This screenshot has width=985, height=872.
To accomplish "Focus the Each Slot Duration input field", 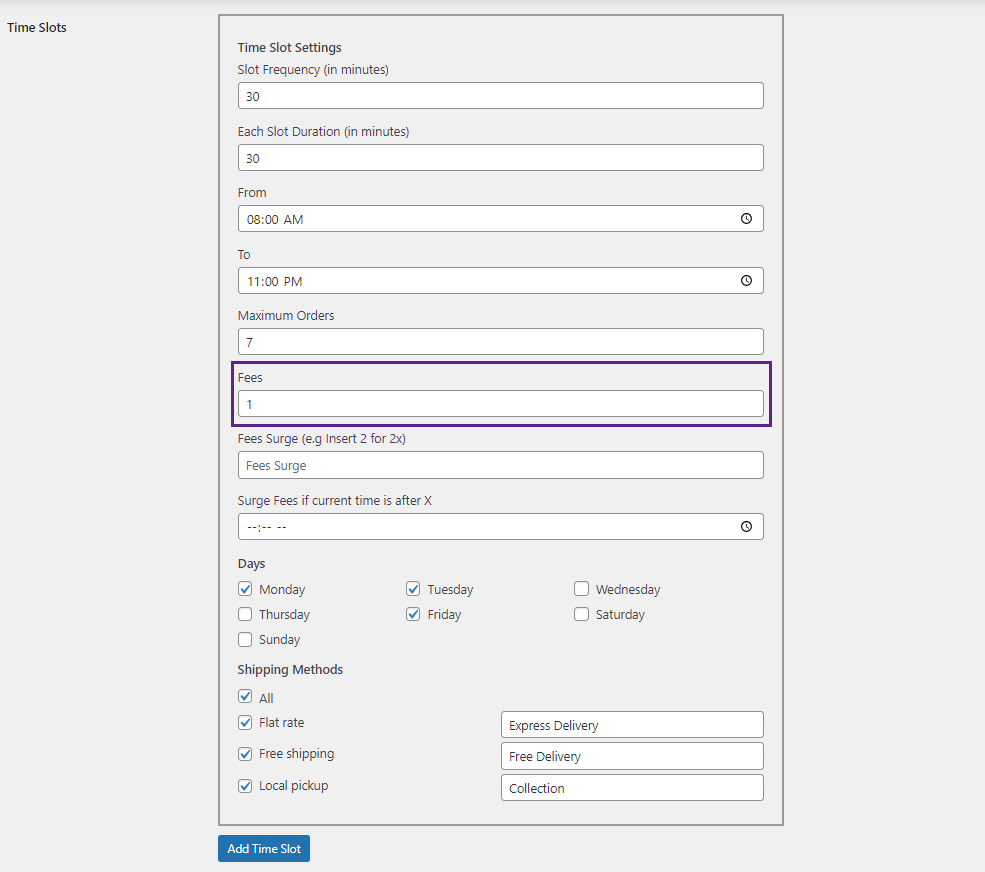I will [501, 158].
